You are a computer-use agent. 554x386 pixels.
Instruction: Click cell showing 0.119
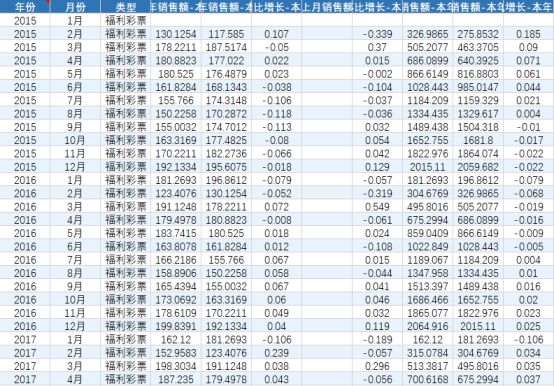(x=377, y=327)
